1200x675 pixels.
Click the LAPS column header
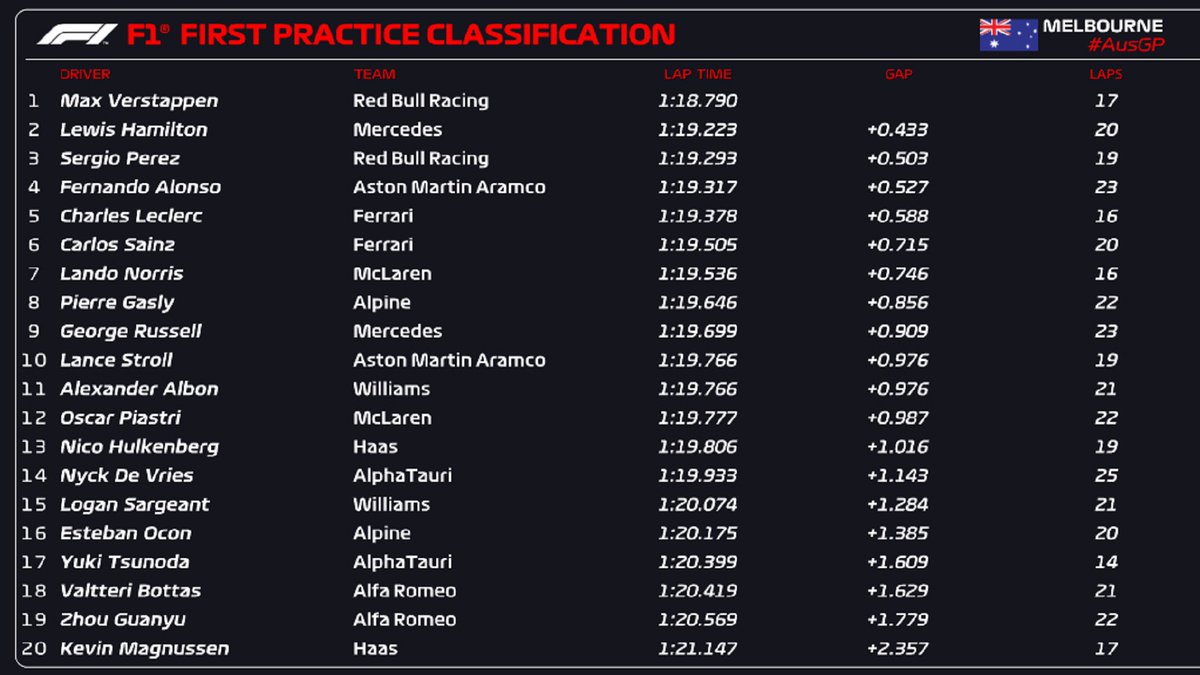coord(1105,74)
